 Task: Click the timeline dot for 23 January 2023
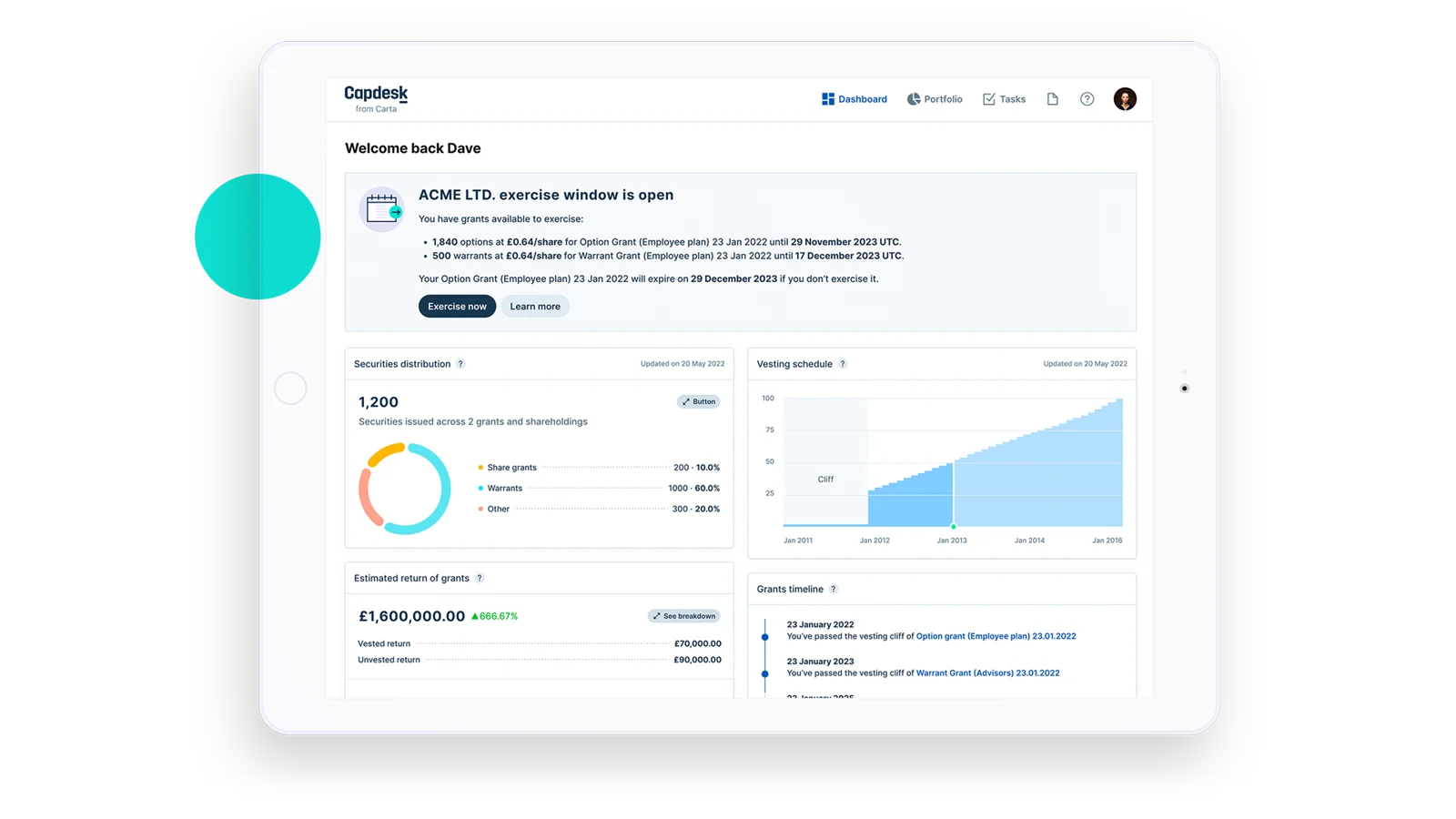tap(765, 674)
